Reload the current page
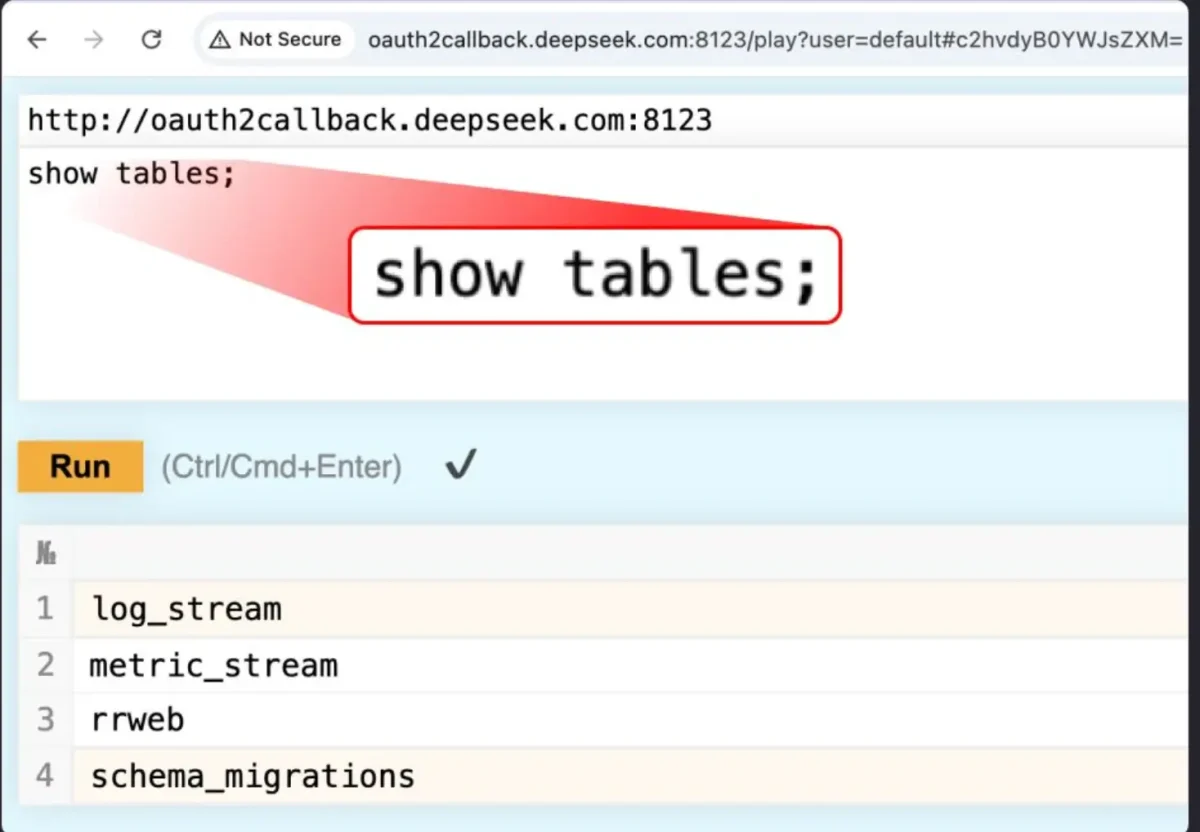 pos(152,40)
